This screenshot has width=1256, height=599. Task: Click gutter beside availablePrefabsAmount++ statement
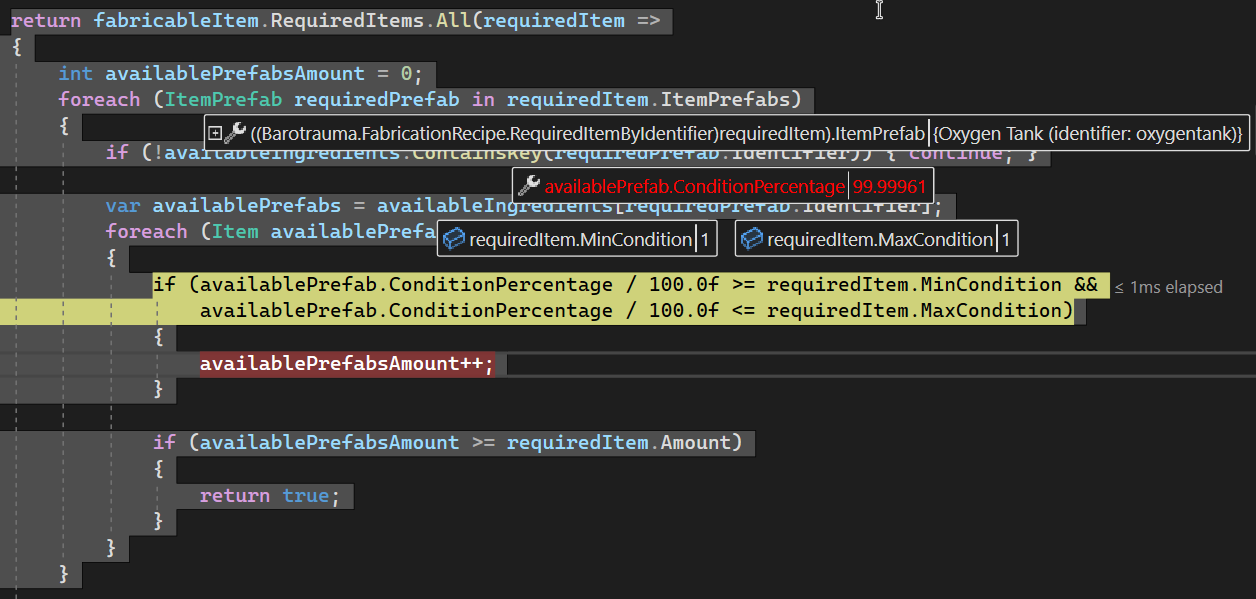point(10,363)
